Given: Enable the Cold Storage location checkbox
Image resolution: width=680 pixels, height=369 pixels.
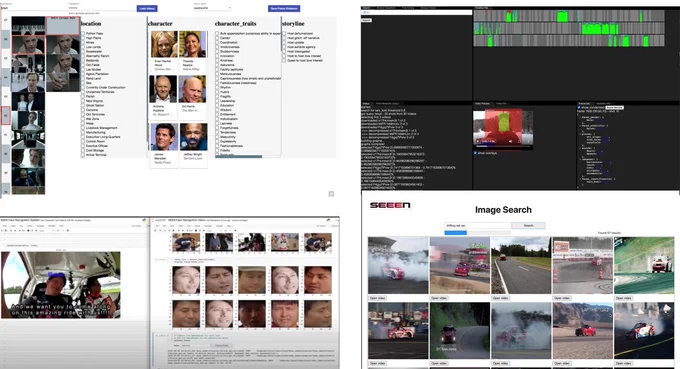Looking at the screenshot, I should coord(83,150).
